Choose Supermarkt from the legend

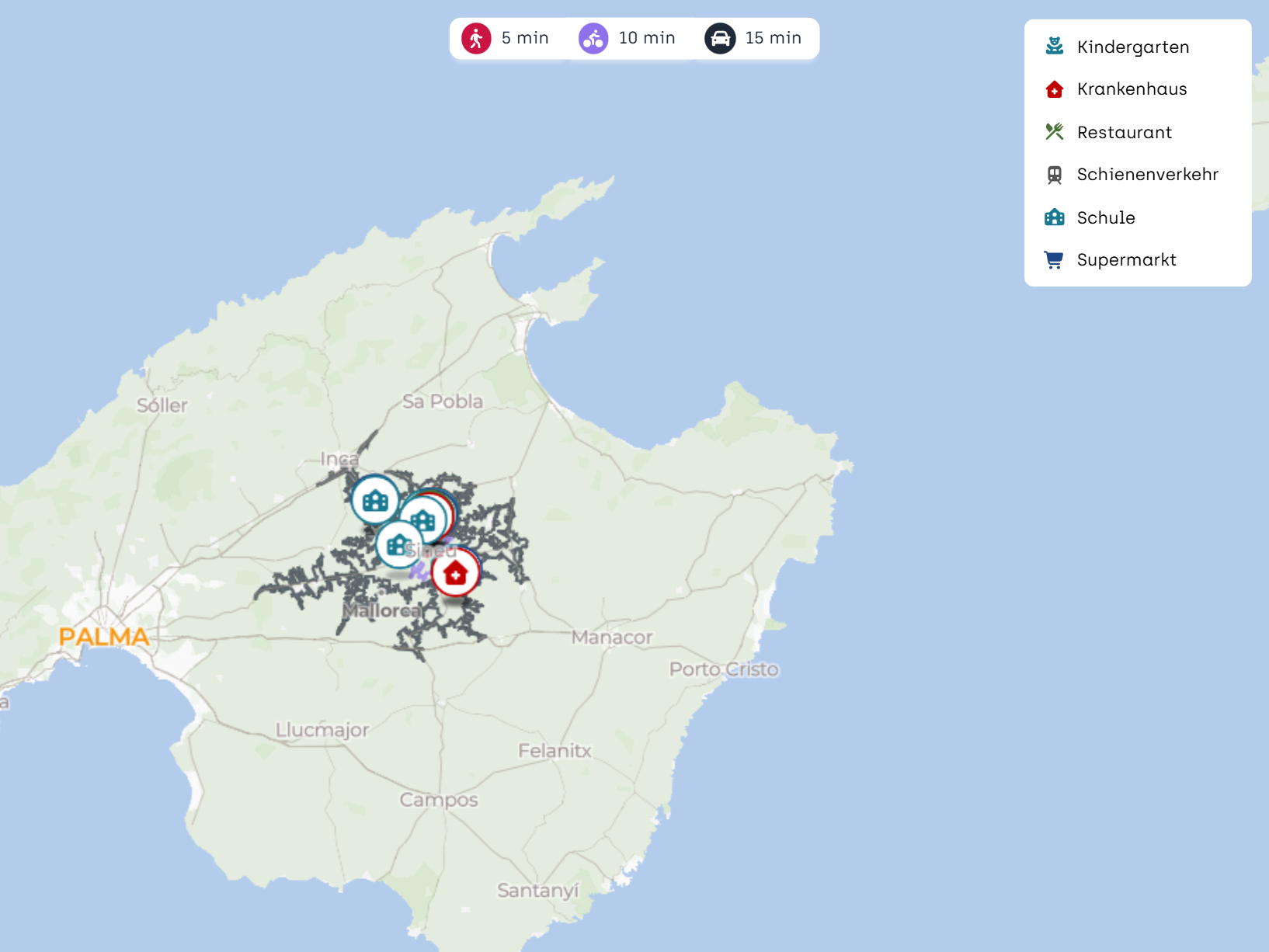tap(1126, 260)
